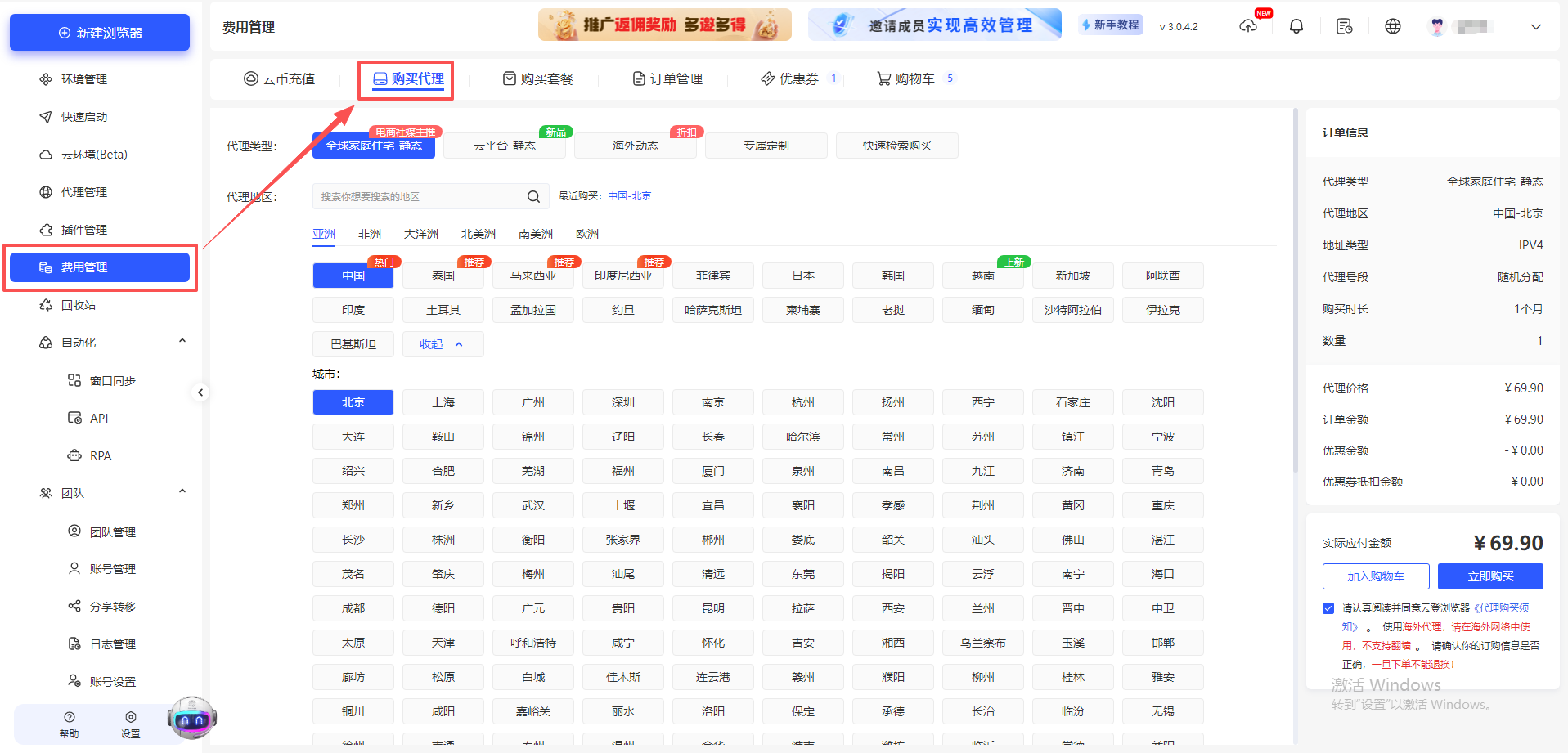Viewport: 1568px width, 753px height.
Task: Open 云环境(Beta) from the sidebar
Action: tap(46, 154)
